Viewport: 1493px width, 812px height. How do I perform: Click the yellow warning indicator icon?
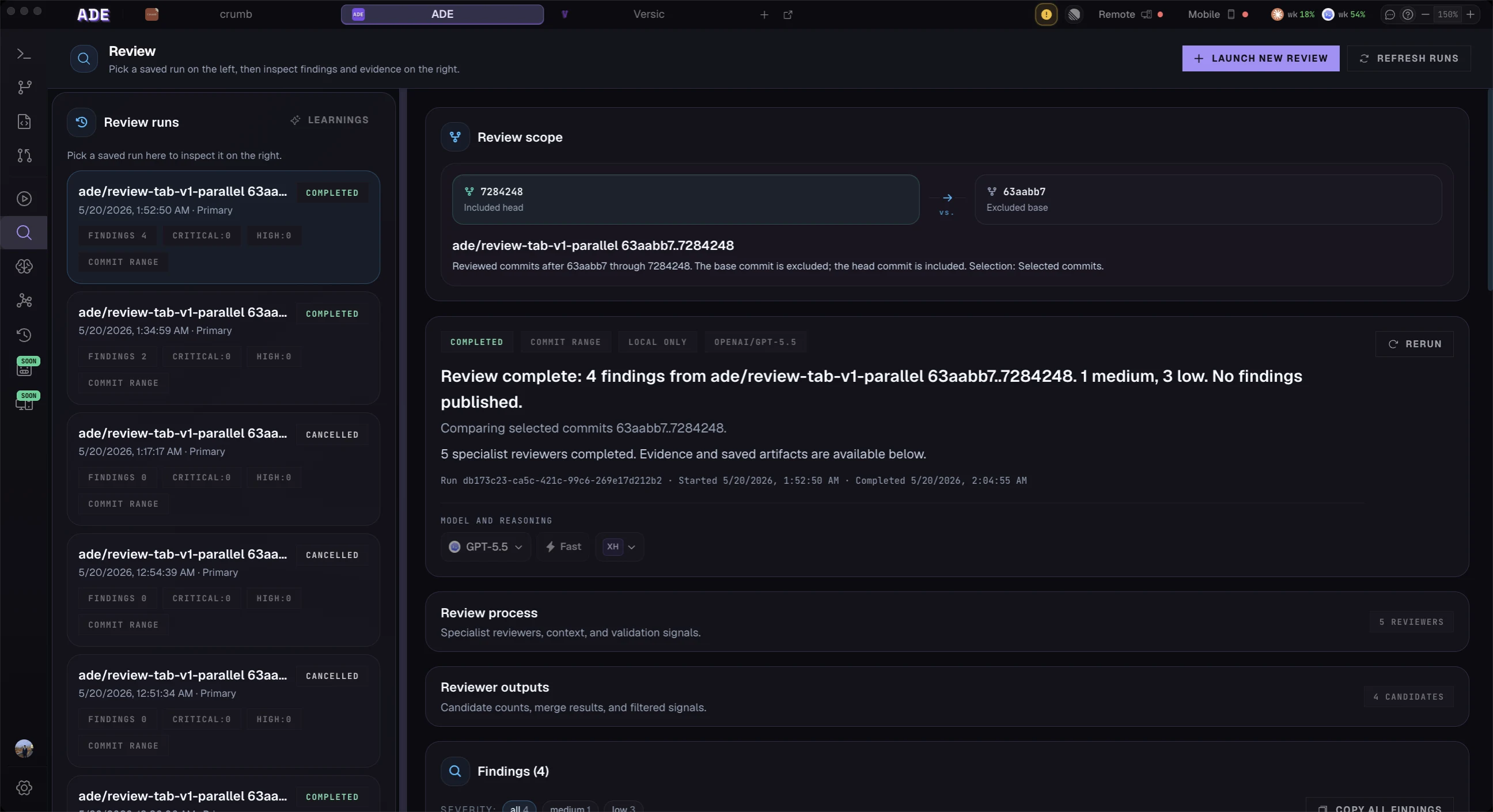point(1046,14)
